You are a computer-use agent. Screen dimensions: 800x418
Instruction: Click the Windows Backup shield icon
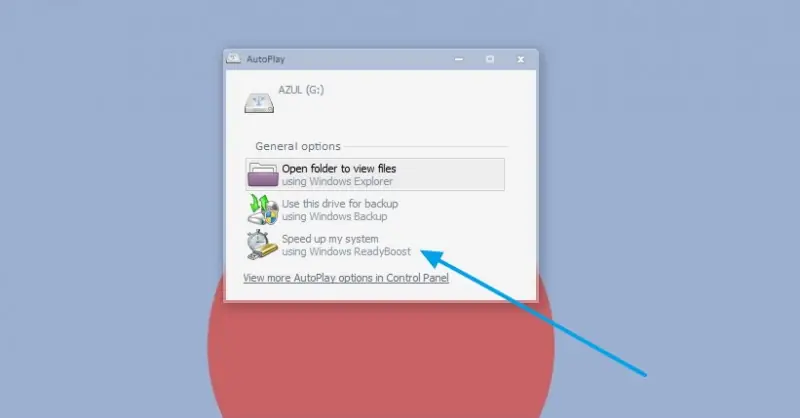(263, 209)
